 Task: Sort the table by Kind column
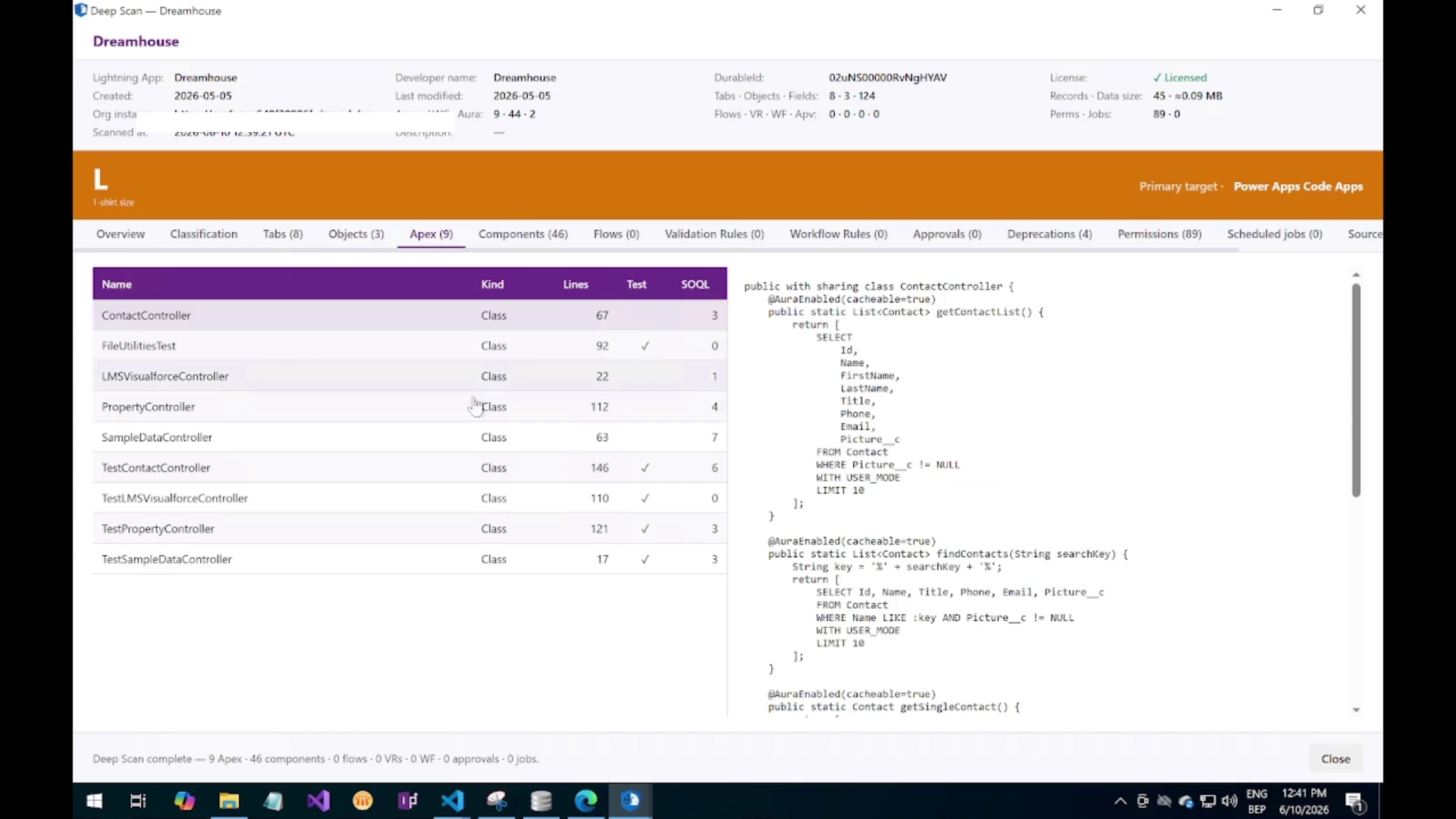click(492, 284)
